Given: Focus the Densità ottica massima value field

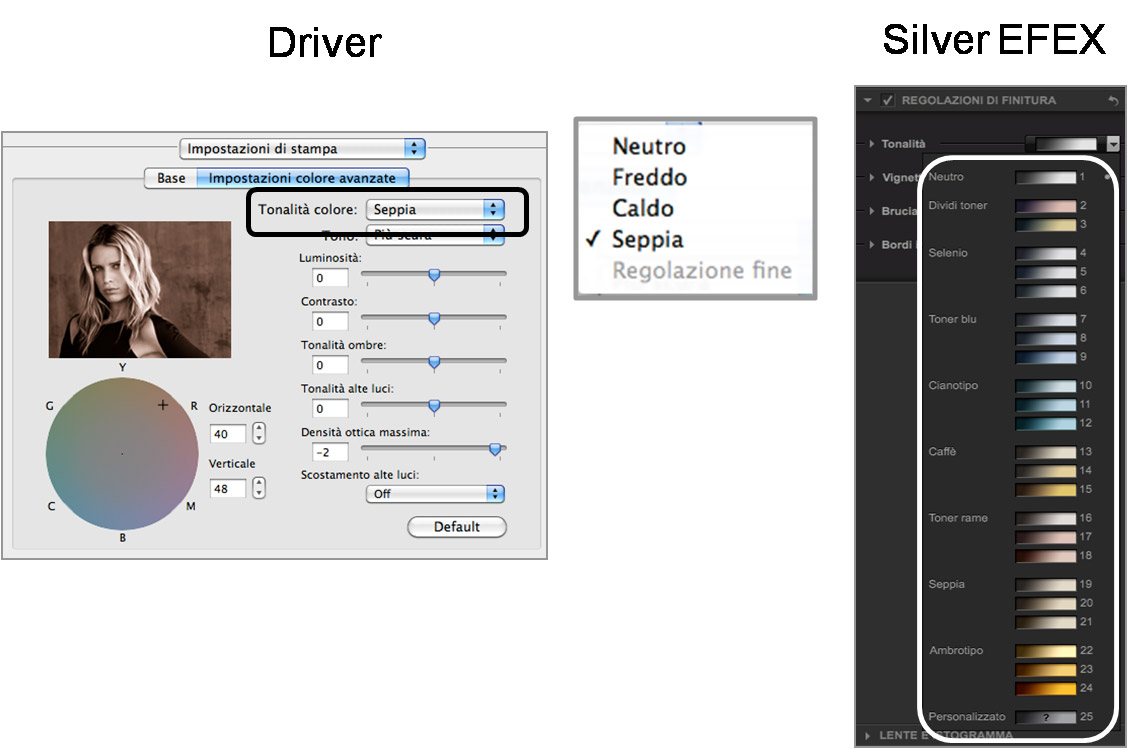Looking at the screenshot, I should pos(330,452).
